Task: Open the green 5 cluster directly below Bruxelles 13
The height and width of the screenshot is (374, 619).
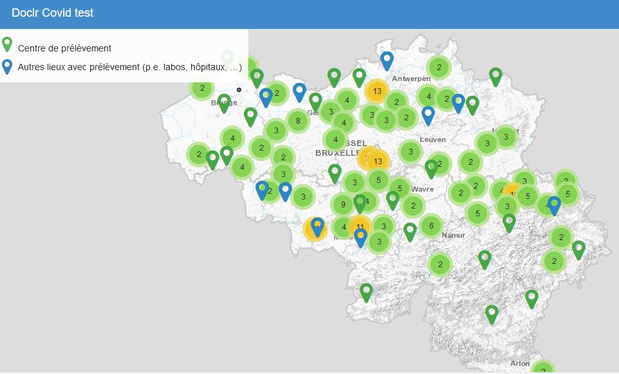Action: [378, 180]
